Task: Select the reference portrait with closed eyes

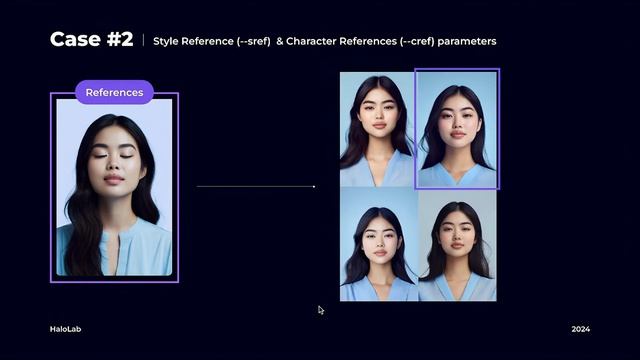Action: (114, 187)
